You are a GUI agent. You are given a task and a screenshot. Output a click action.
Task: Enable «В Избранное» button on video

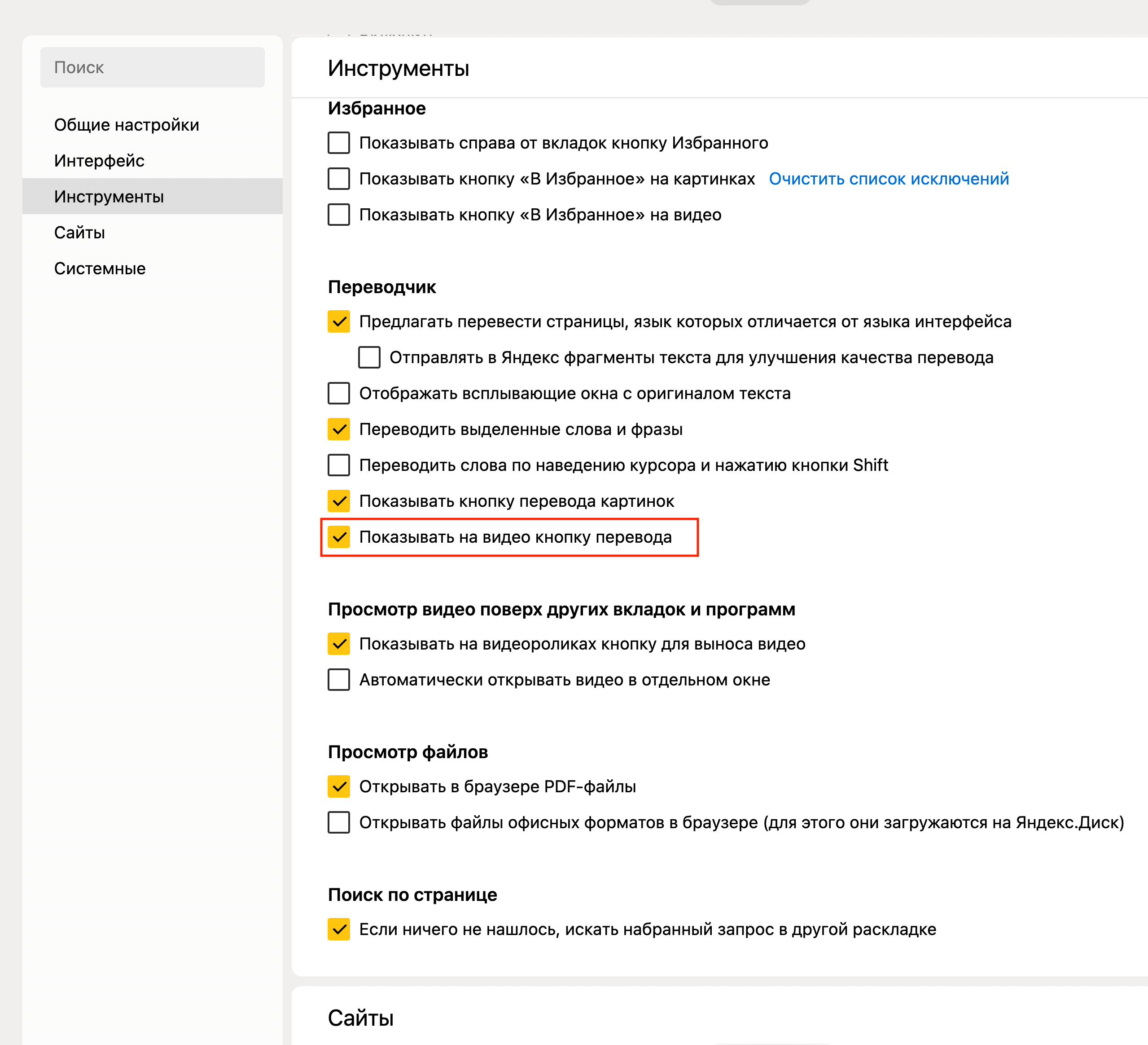tap(339, 215)
